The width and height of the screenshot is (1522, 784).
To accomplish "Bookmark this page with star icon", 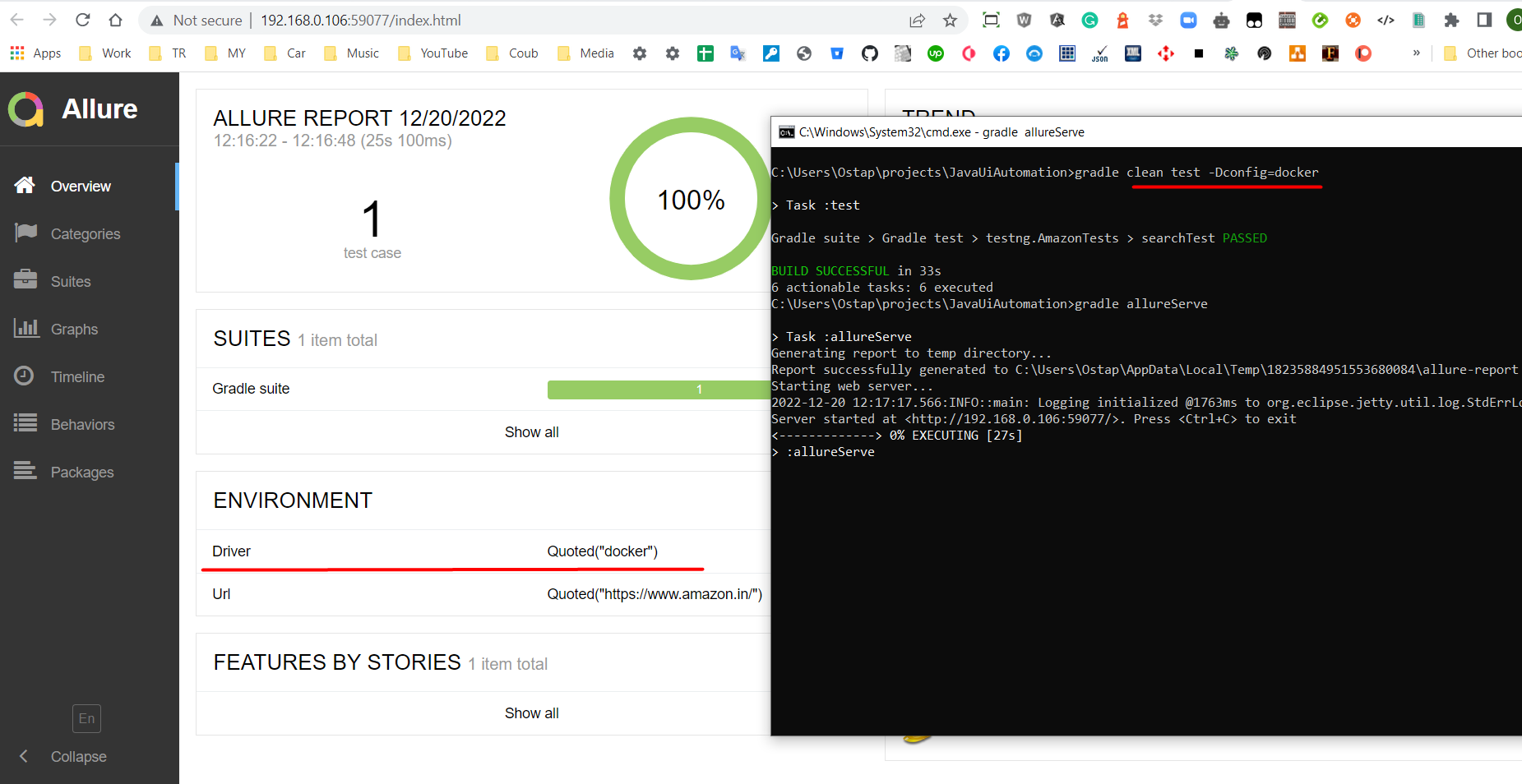I will pos(950,21).
